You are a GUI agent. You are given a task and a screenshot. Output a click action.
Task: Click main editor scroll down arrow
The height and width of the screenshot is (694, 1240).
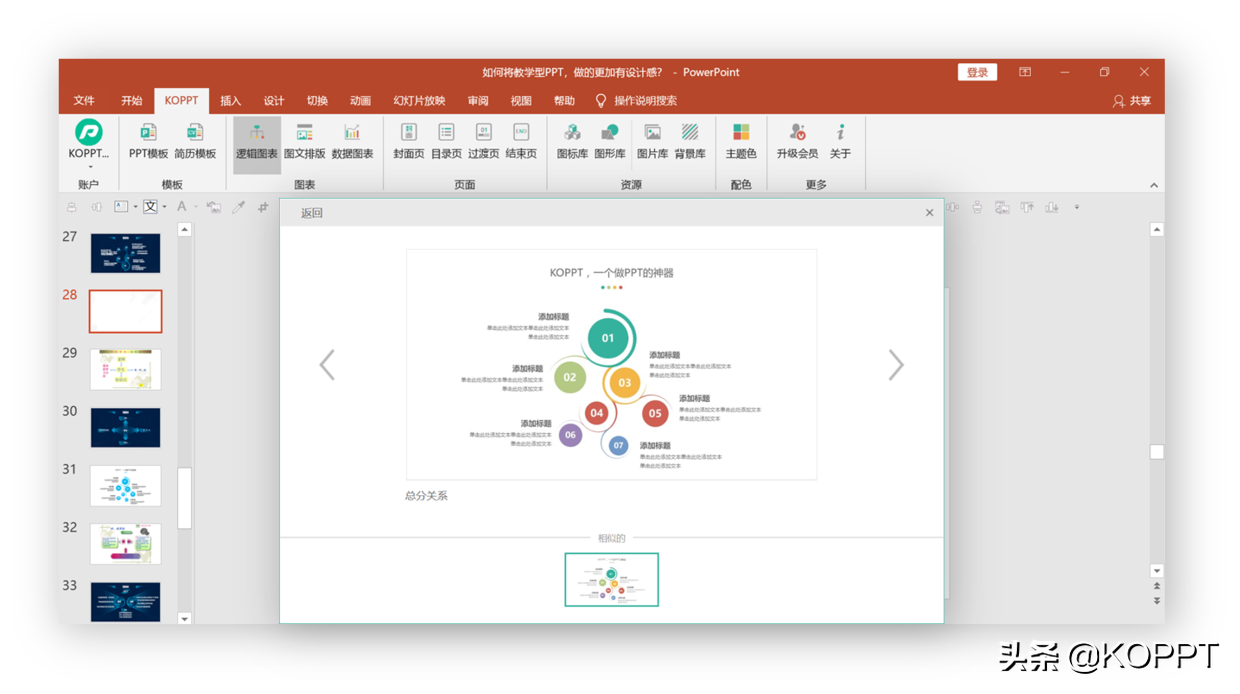click(x=1157, y=571)
